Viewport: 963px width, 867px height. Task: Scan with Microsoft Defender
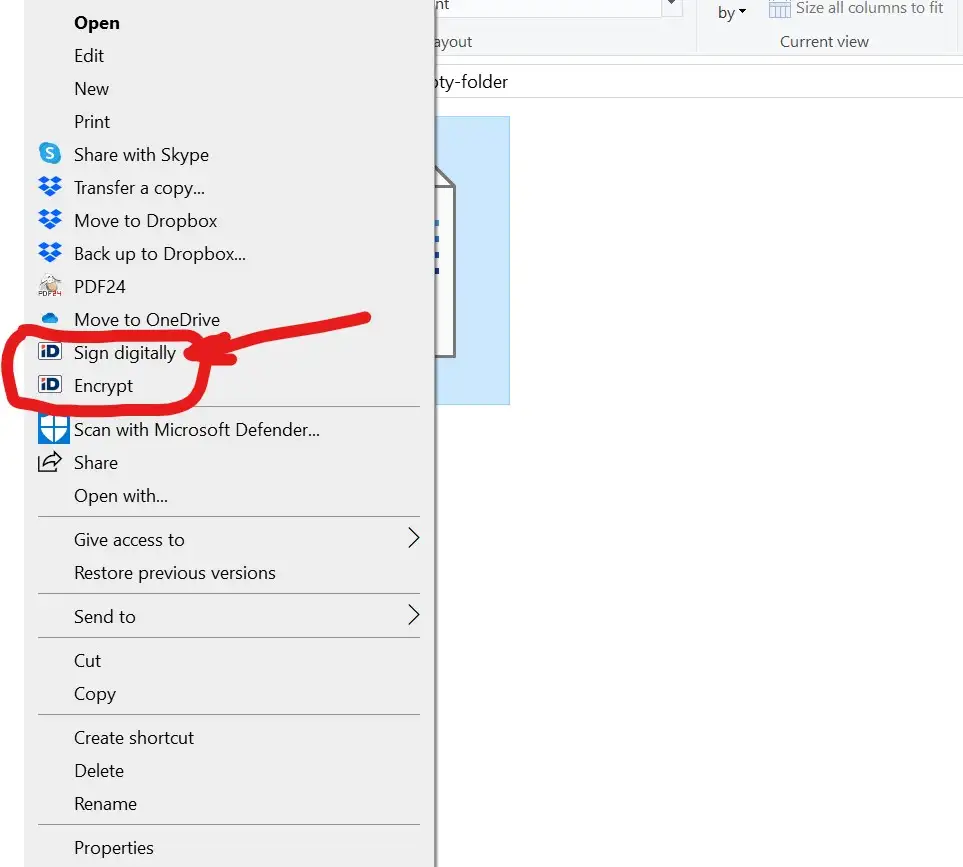click(197, 429)
